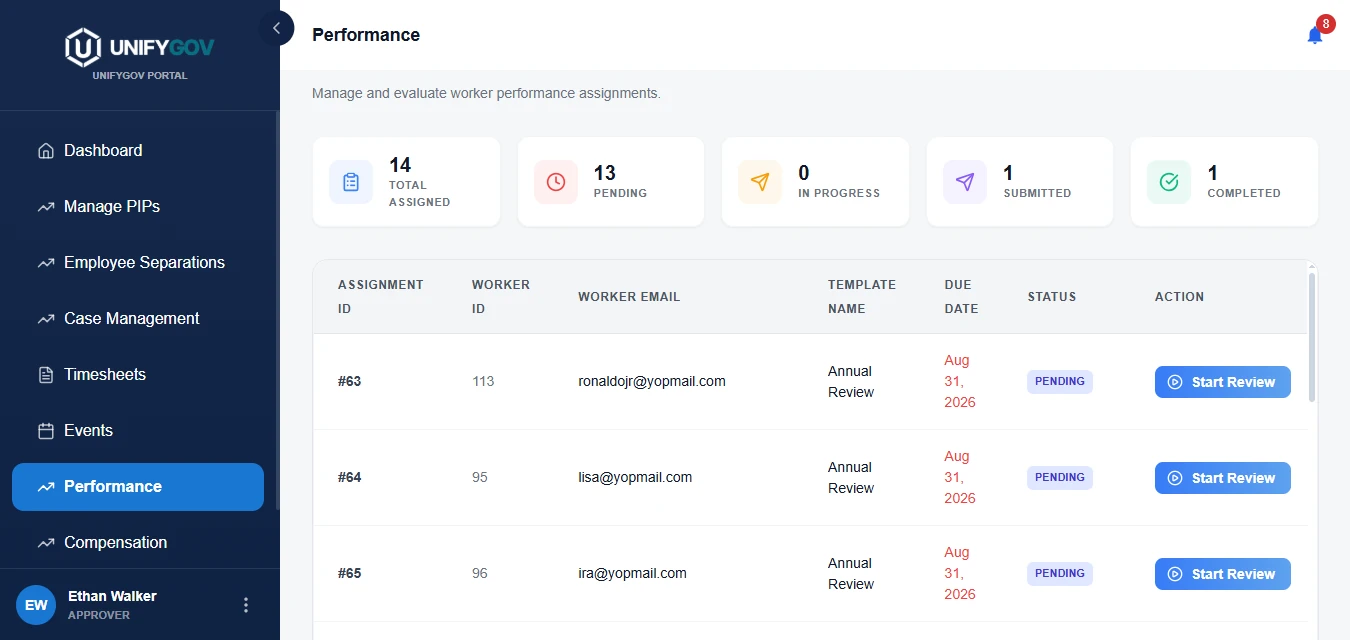1350x640 pixels.
Task: Click worker ID 113
Action: click(483, 382)
